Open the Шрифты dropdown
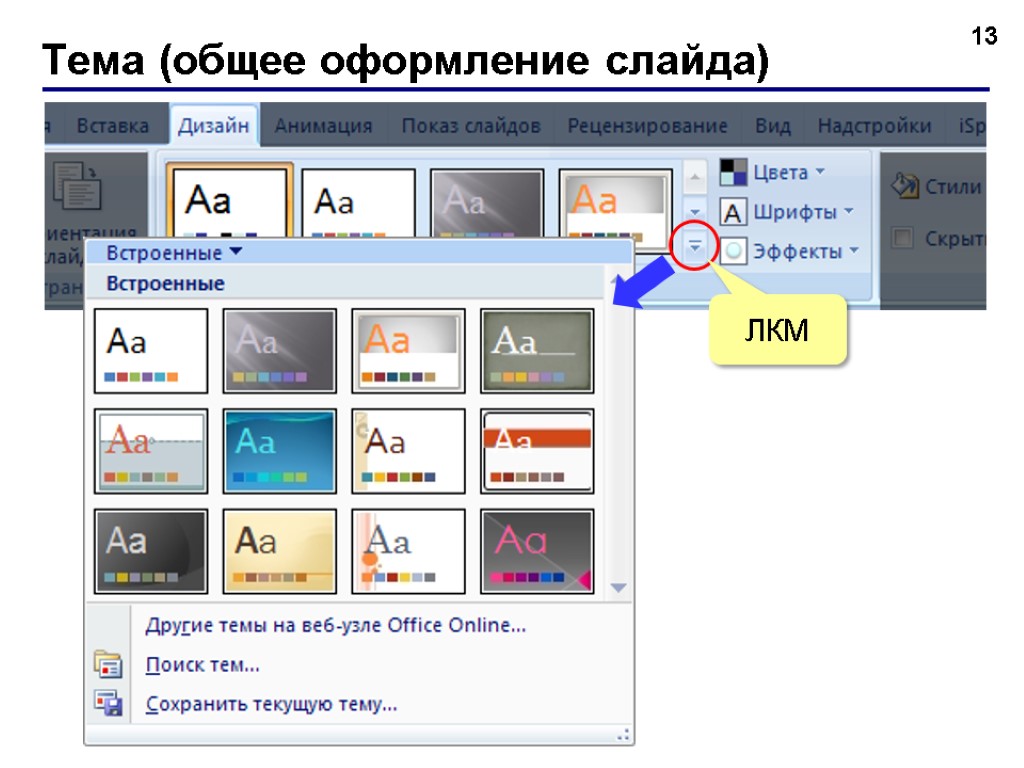 (803, 212)
